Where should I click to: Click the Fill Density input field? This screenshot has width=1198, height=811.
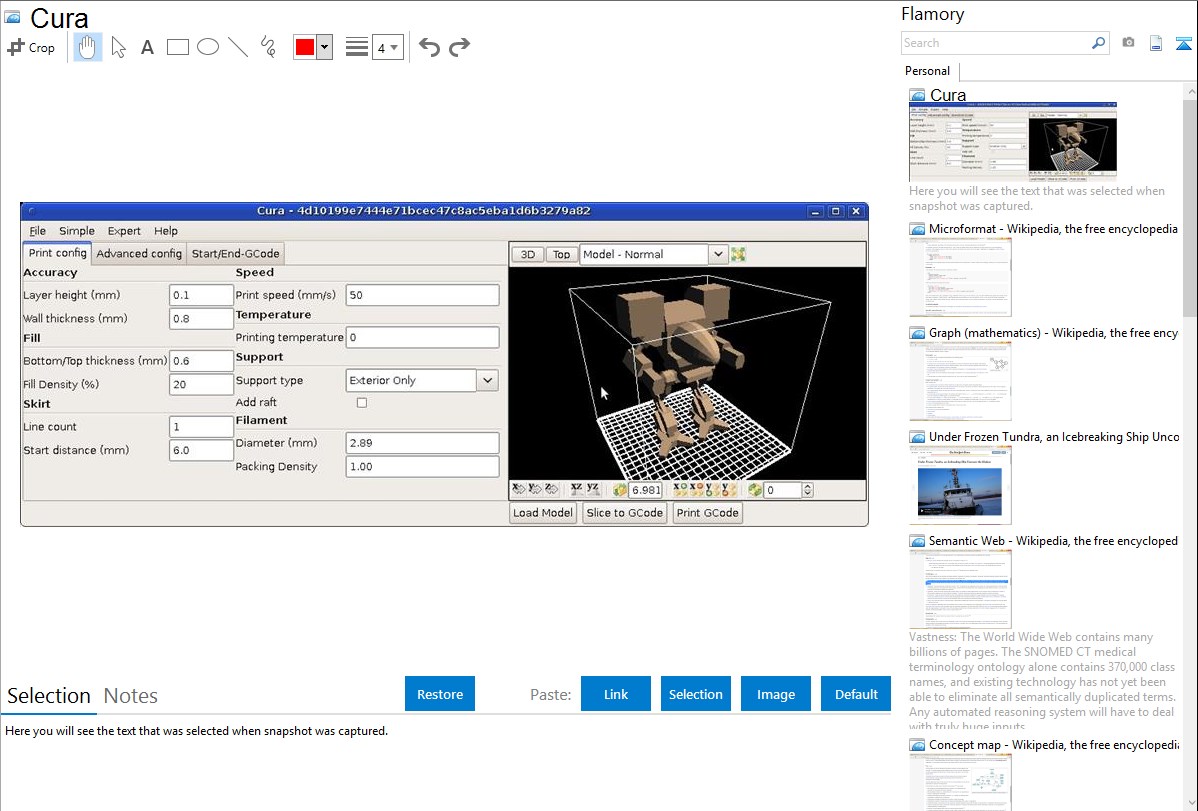pos(201,384)
